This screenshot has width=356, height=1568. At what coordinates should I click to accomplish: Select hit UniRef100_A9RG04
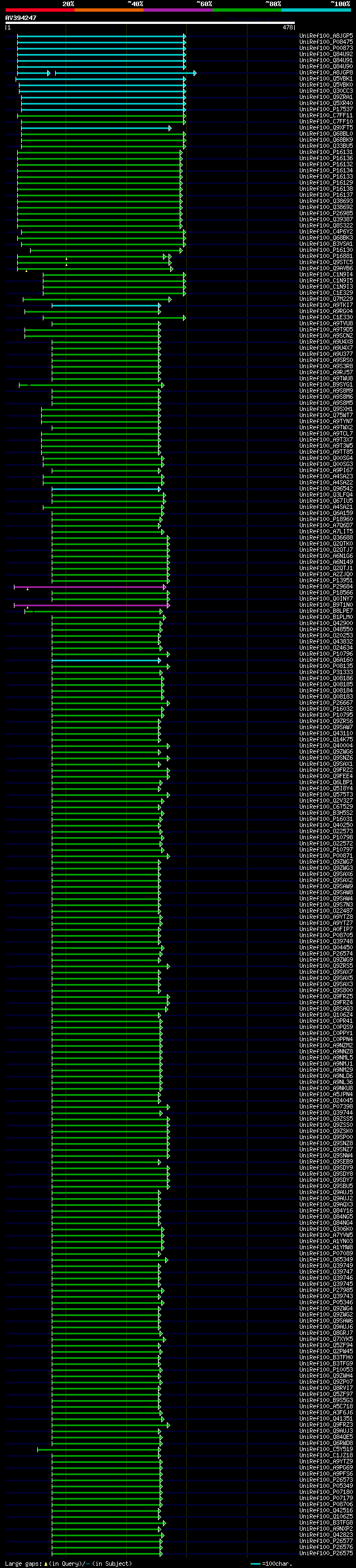326,311
